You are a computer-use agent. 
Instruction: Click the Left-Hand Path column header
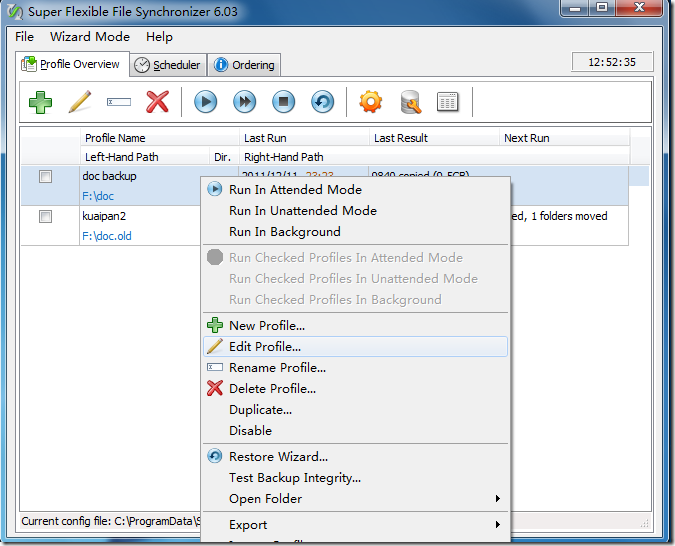click(x=145, y=157)
